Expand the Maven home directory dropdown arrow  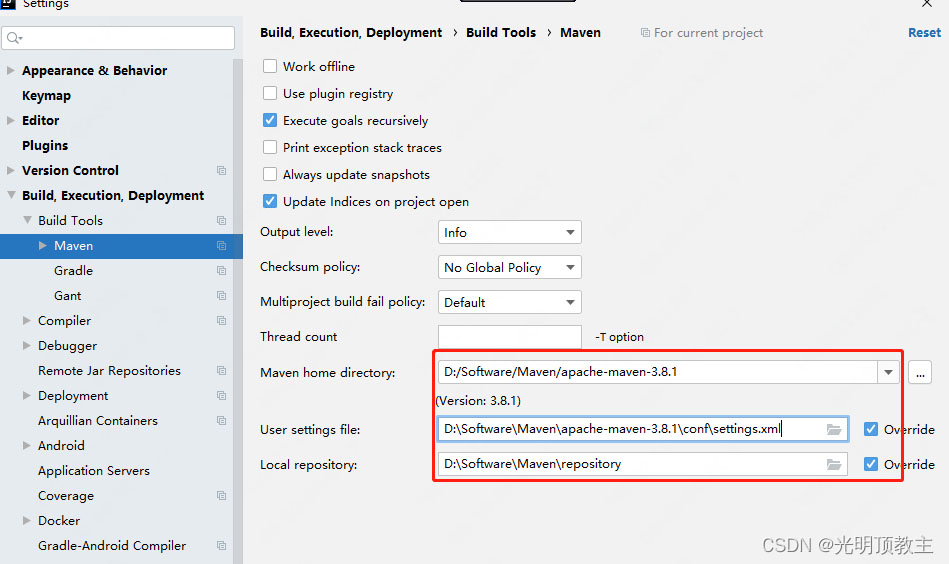888,372
